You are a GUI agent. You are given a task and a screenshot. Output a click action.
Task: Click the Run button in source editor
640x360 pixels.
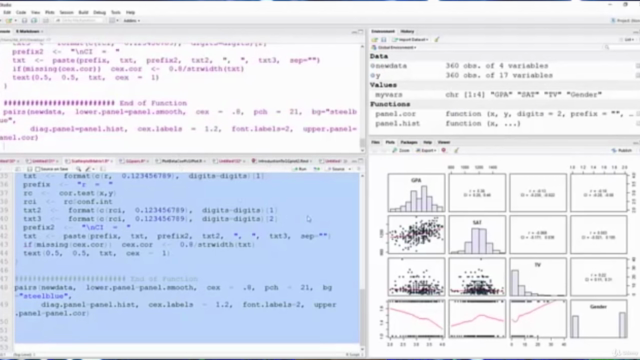(x=300, y=169)
